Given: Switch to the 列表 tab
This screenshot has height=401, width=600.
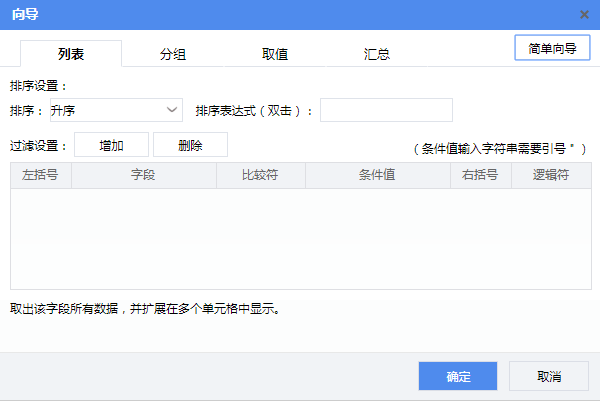Looking at the screenshot, I should [71, 54].
